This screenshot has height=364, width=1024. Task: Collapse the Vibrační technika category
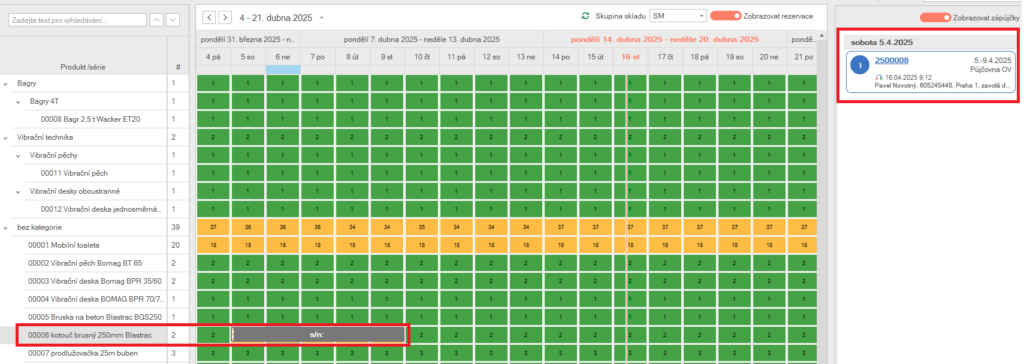(x=6, y=137)
